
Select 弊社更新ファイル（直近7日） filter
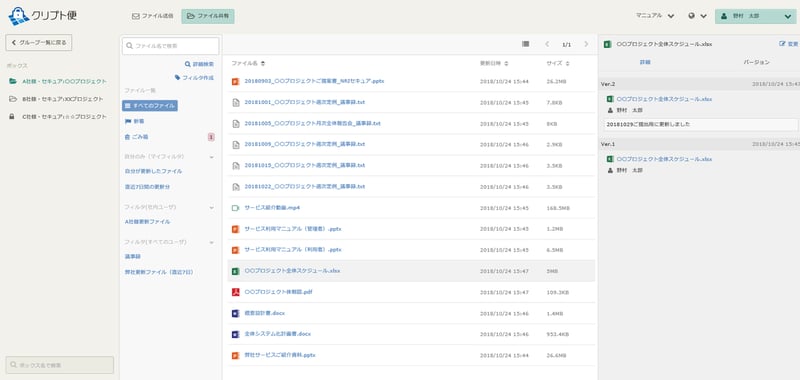159,272
